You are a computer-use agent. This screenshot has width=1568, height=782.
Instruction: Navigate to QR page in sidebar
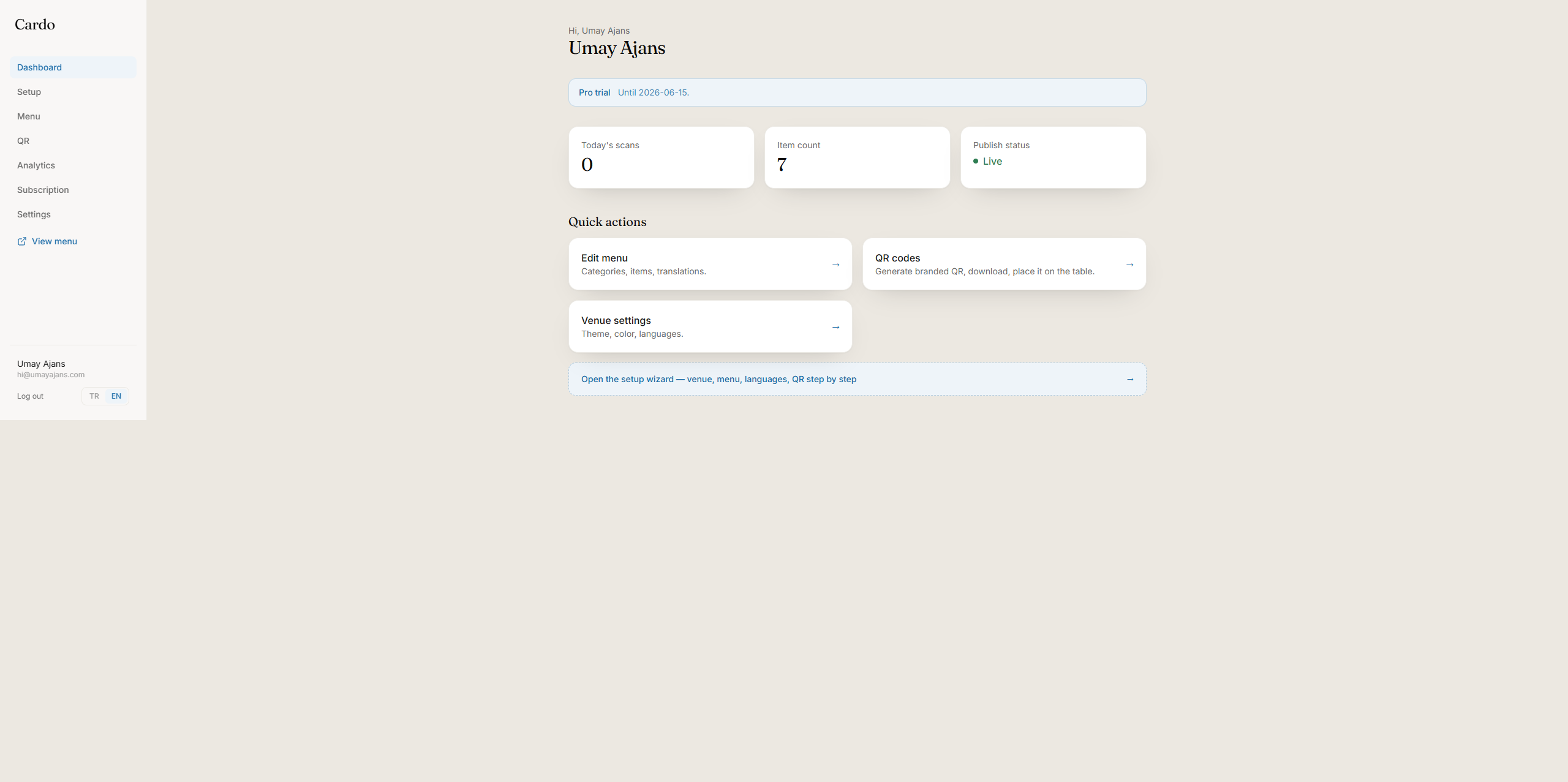click(x=73, y=141)
